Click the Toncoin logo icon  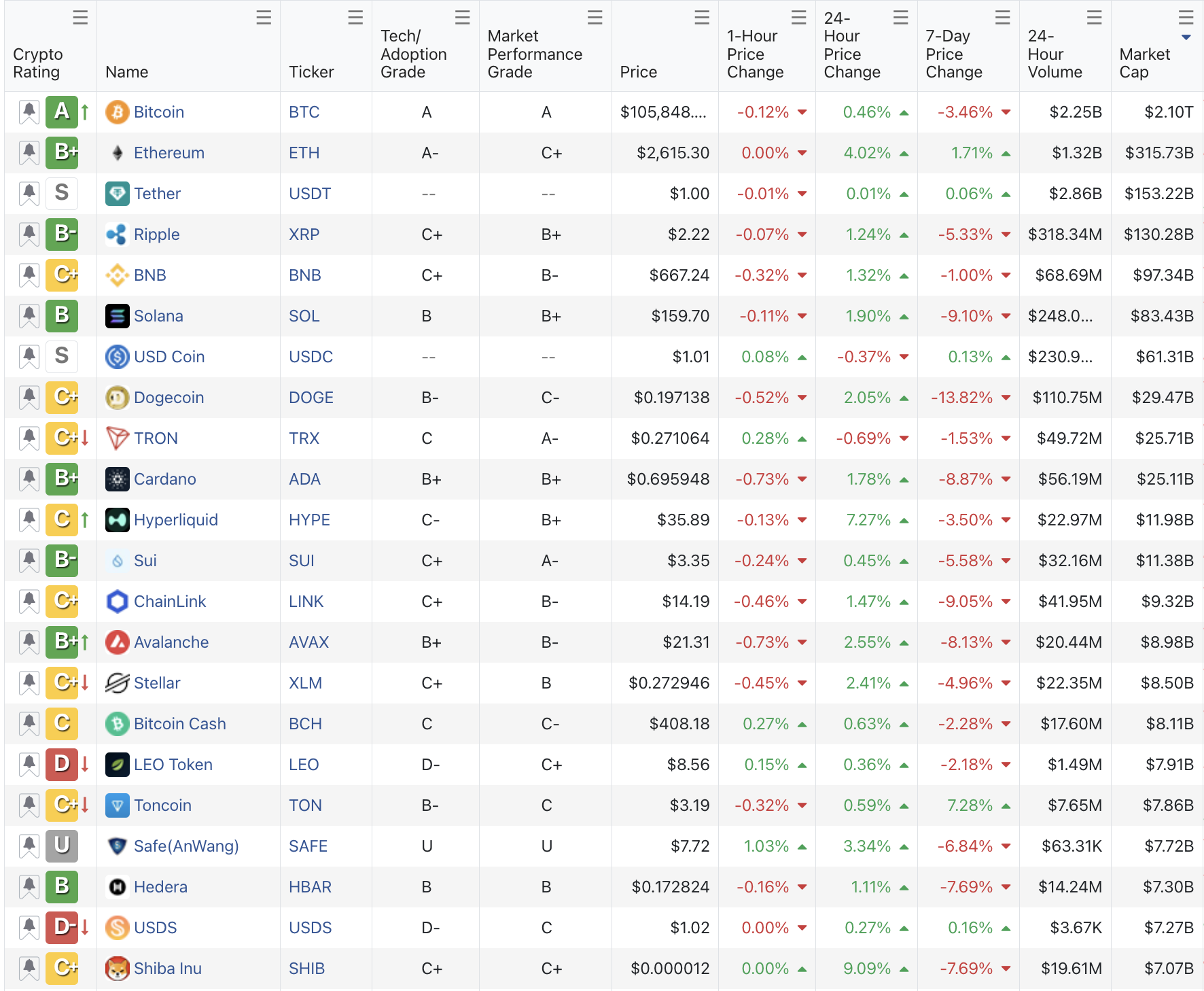[x=118, y=805]
